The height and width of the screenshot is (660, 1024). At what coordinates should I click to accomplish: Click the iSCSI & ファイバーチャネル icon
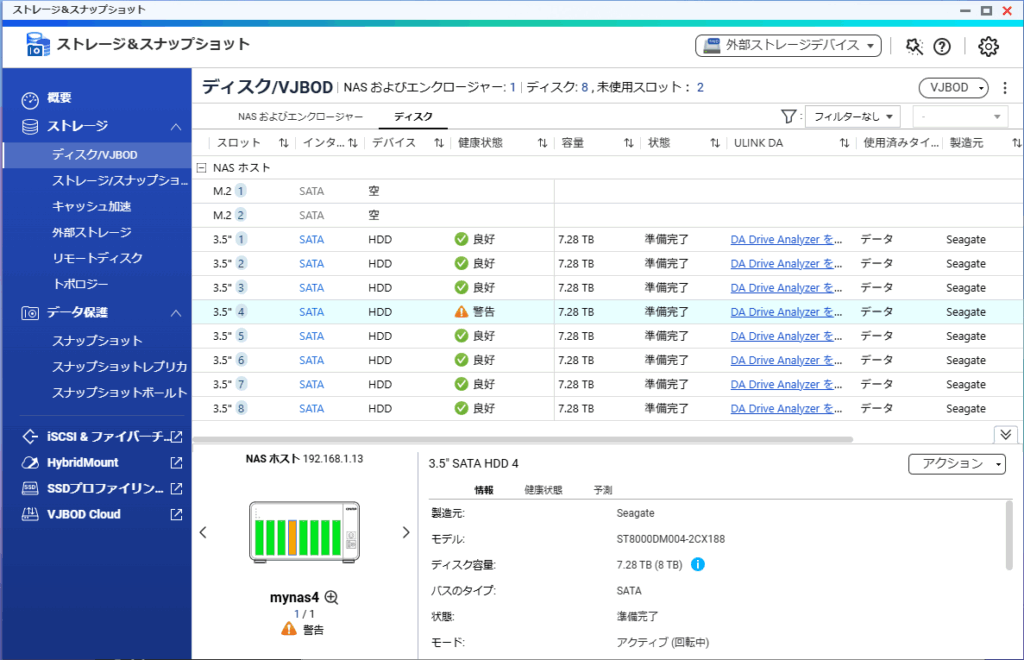(30, 437)
